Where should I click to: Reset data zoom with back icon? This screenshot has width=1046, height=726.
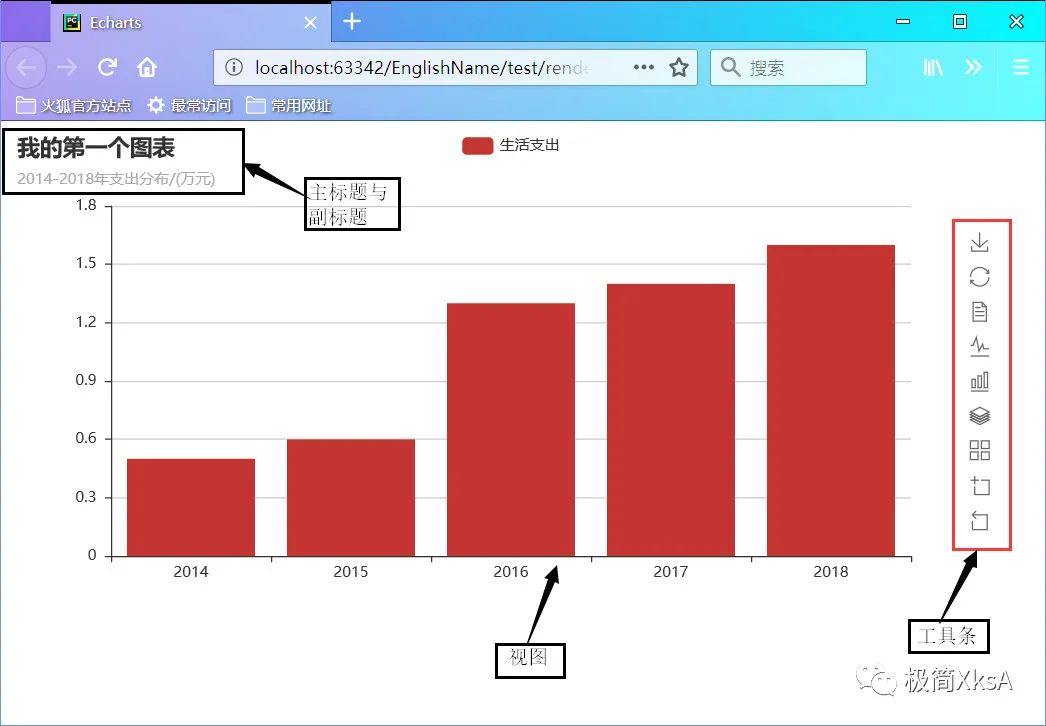979,520
